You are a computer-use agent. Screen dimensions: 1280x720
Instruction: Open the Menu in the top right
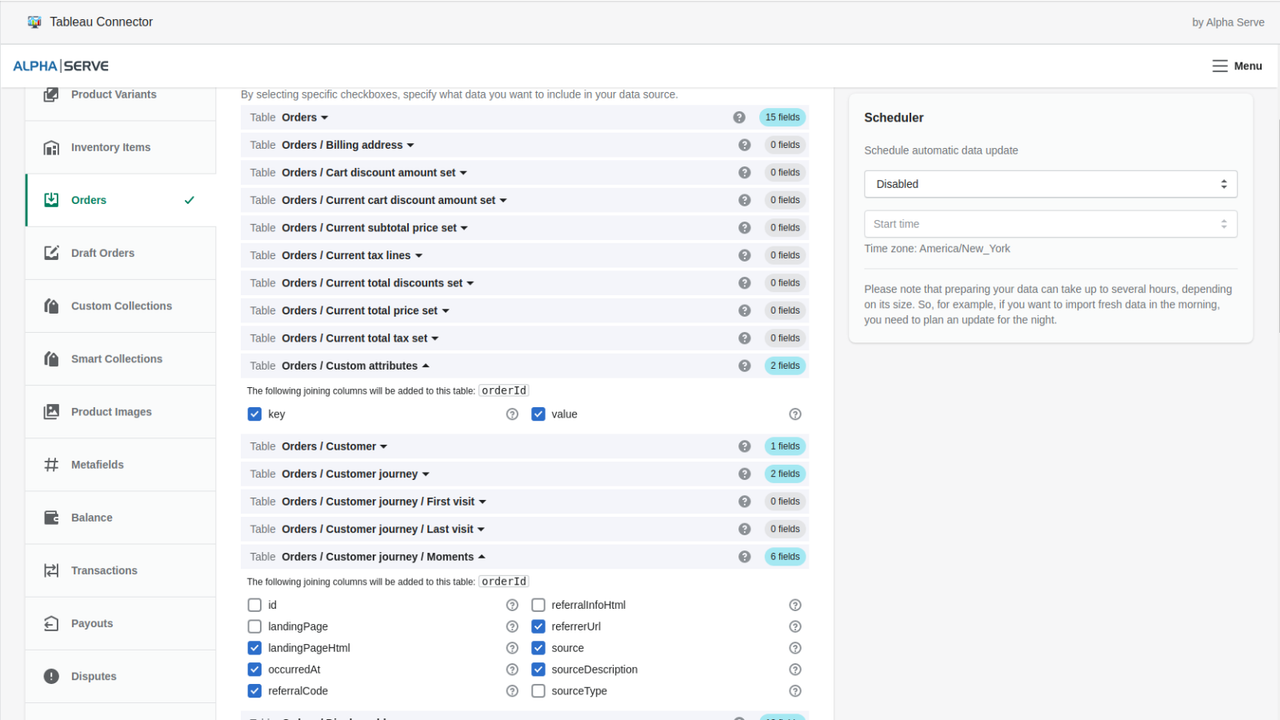point(1237,66)
